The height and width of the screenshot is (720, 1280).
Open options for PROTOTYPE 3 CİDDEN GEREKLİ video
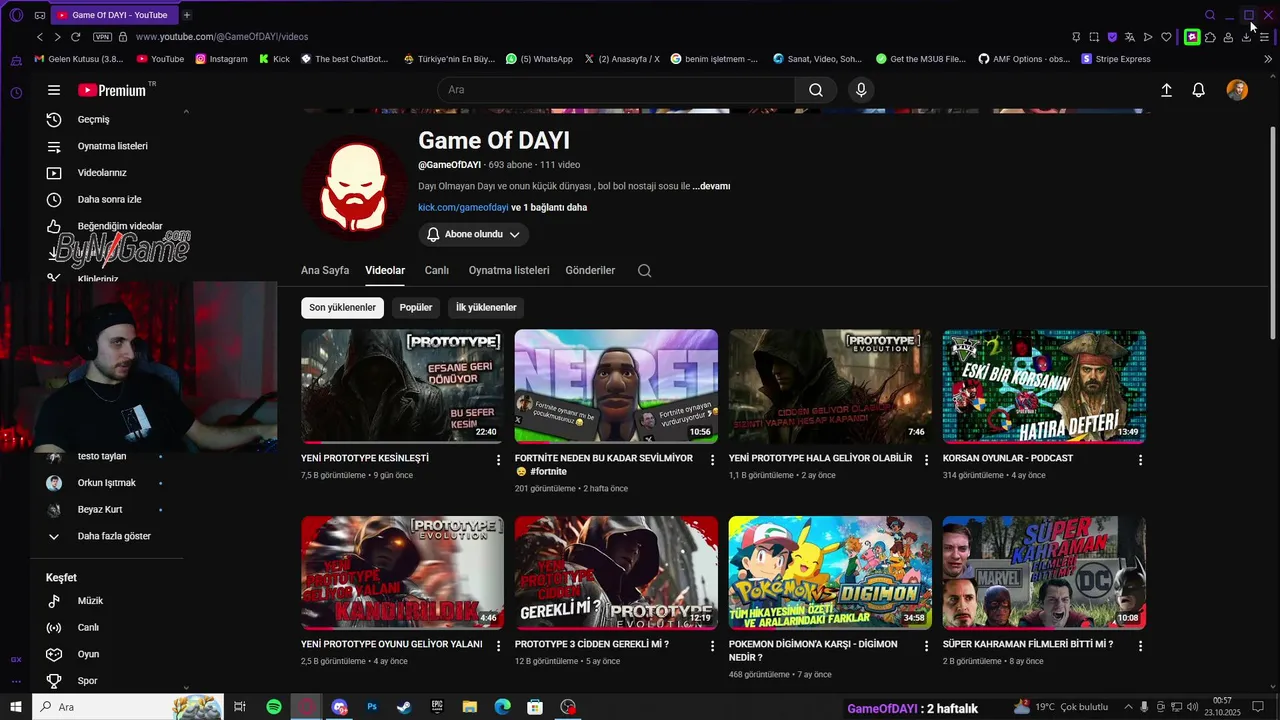pyautogui.click(x=713, y=646)
